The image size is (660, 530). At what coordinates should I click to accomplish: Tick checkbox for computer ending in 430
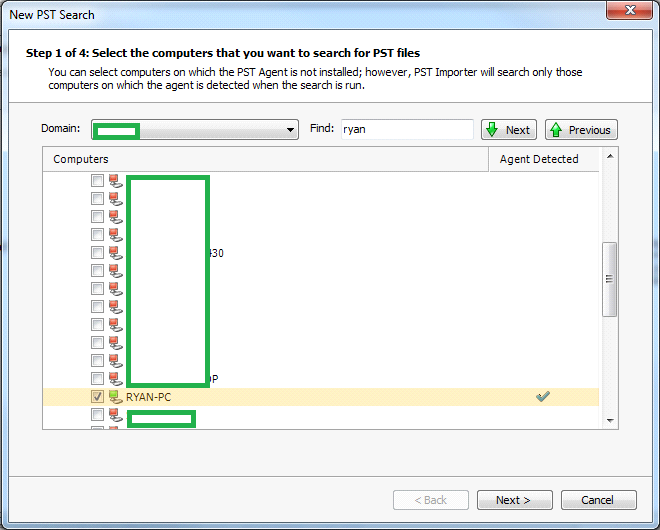point(97,253)
